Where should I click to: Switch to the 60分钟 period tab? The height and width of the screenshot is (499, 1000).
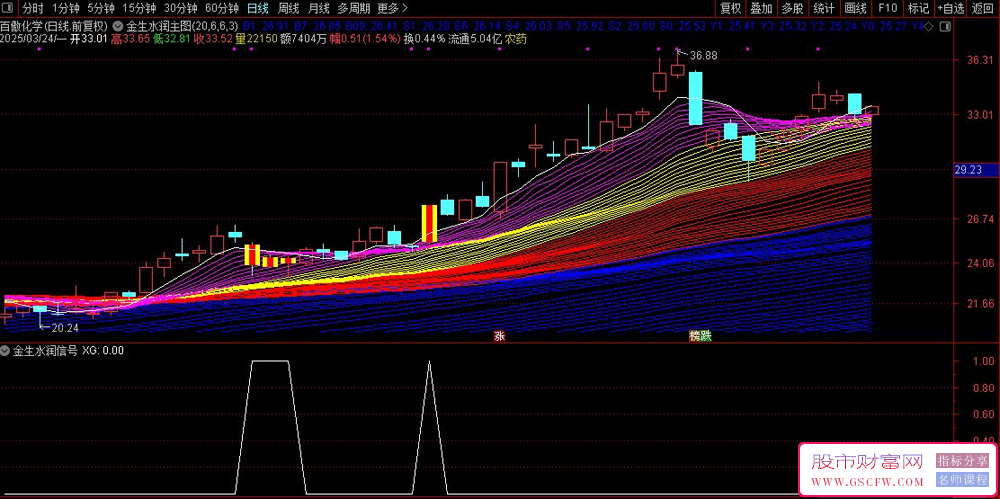point(222,8)
